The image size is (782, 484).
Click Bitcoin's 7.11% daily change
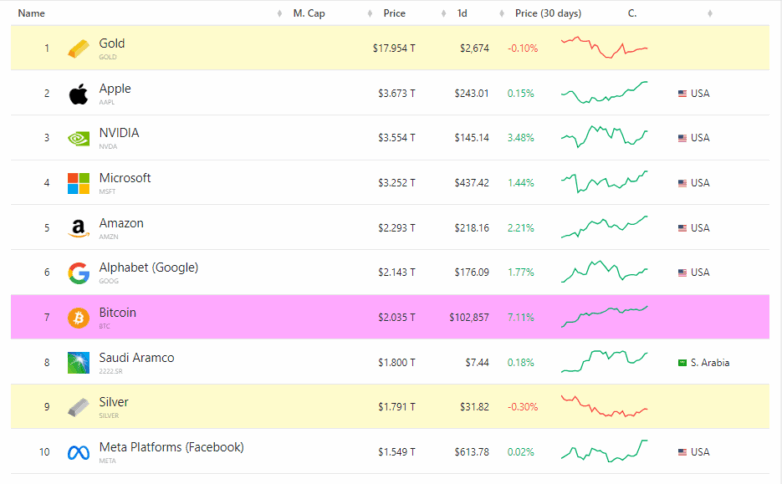click(521, 317)
